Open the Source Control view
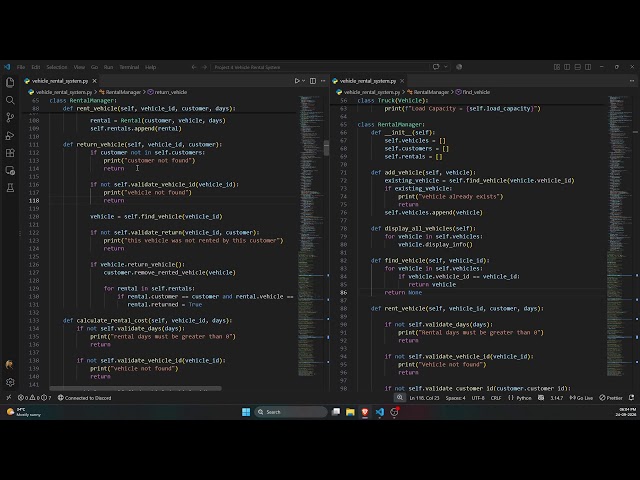Image resolution: width=640 pixels, height=480 pixels. pos(10,118)
